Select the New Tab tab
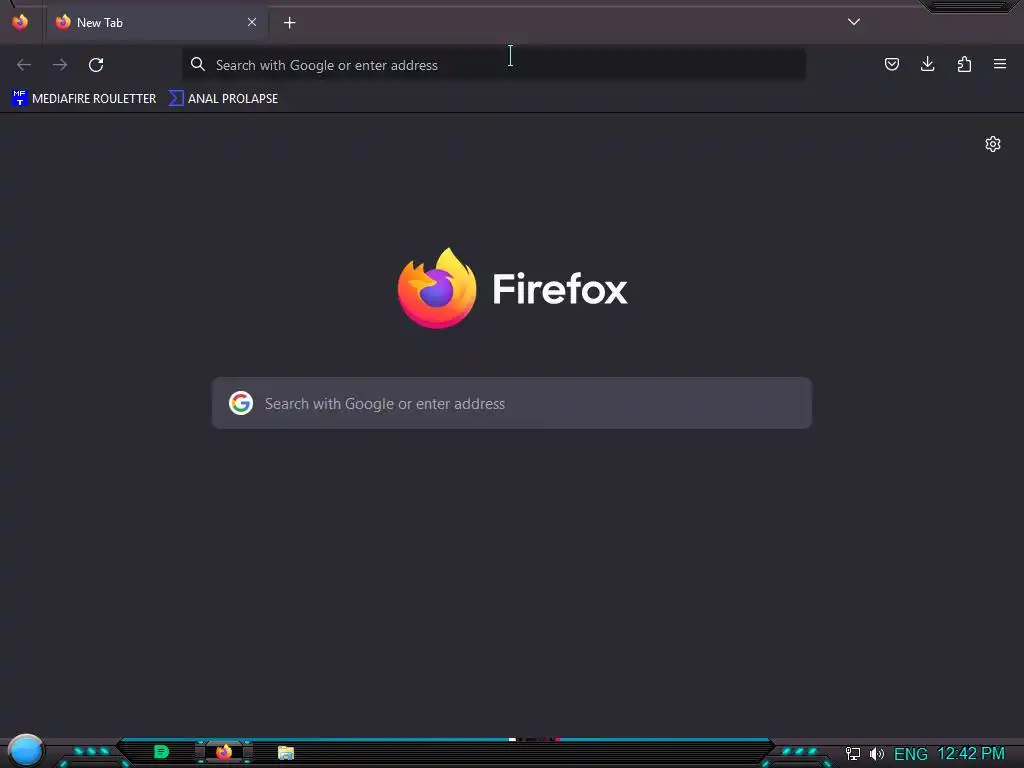 coord(156,23)
